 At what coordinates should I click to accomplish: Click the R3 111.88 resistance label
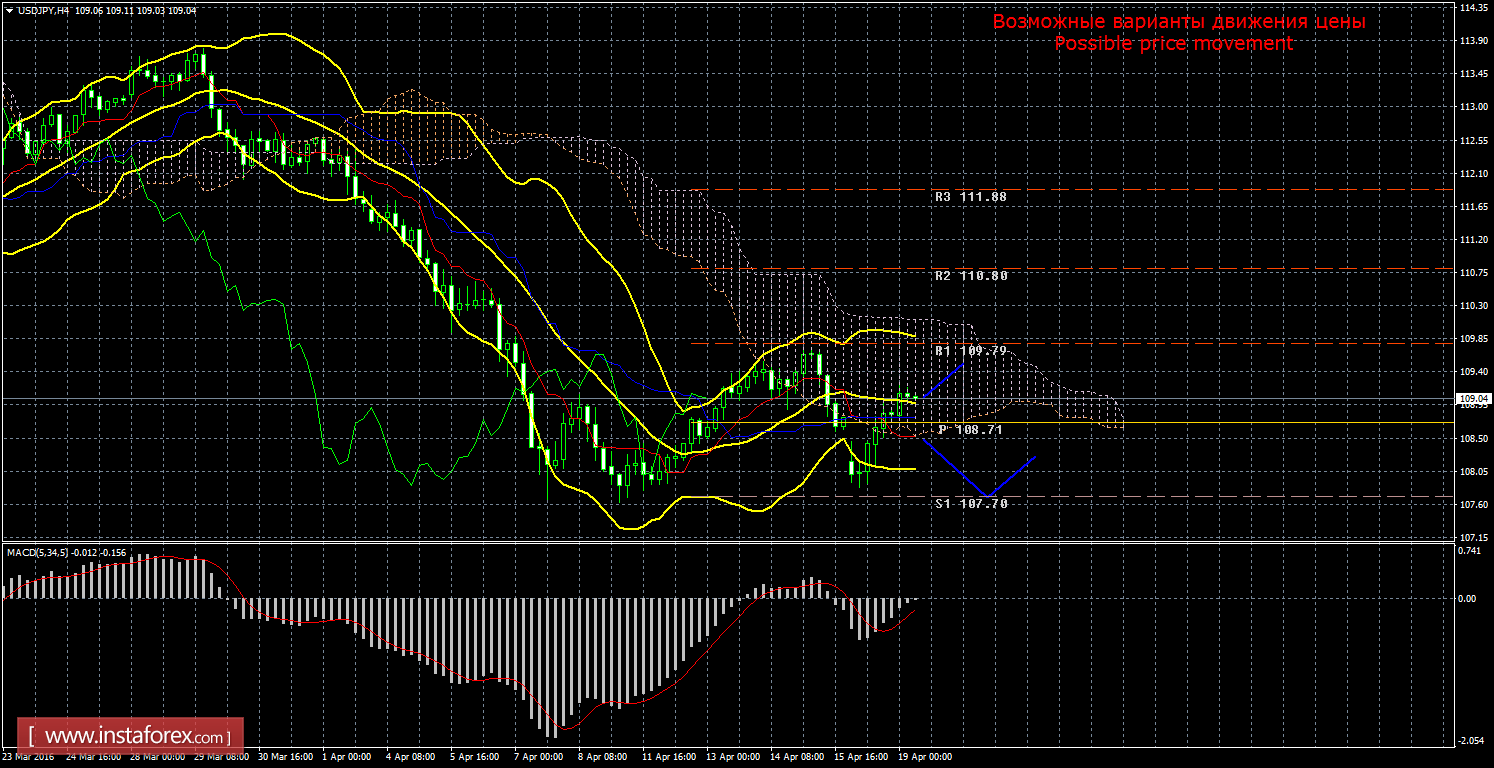click(970, 197)
